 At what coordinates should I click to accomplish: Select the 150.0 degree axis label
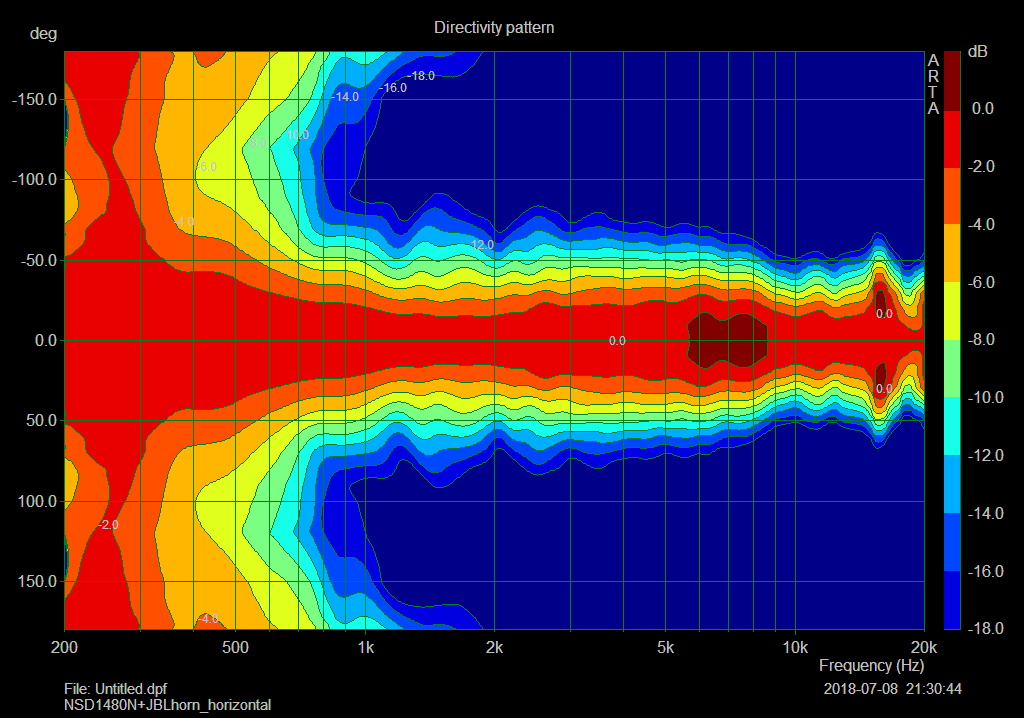coord(38,581)
